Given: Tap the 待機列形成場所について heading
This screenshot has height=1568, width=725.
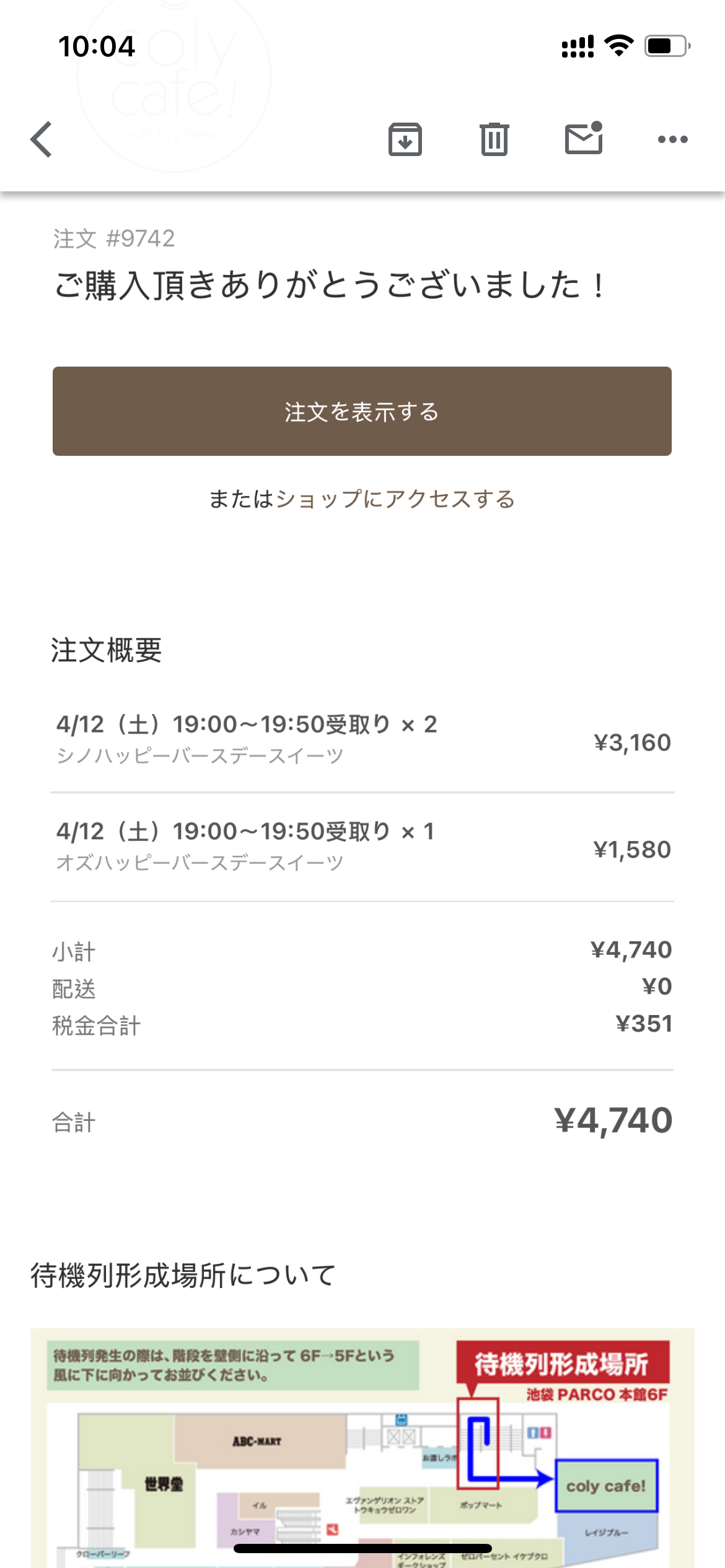Looking at the screenshot, I should click(183, 1276).
